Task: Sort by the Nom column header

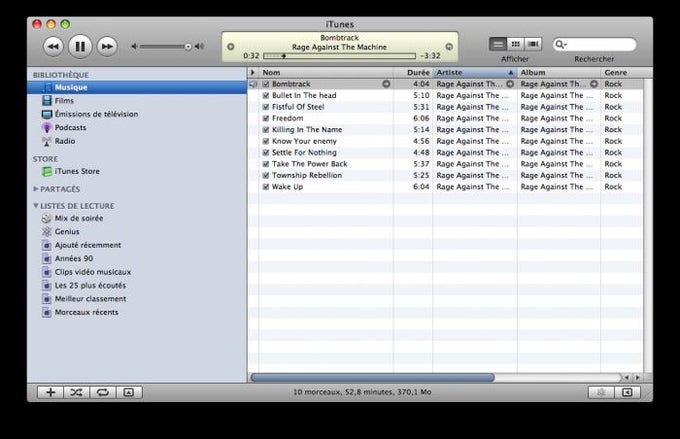Action: 326,72
